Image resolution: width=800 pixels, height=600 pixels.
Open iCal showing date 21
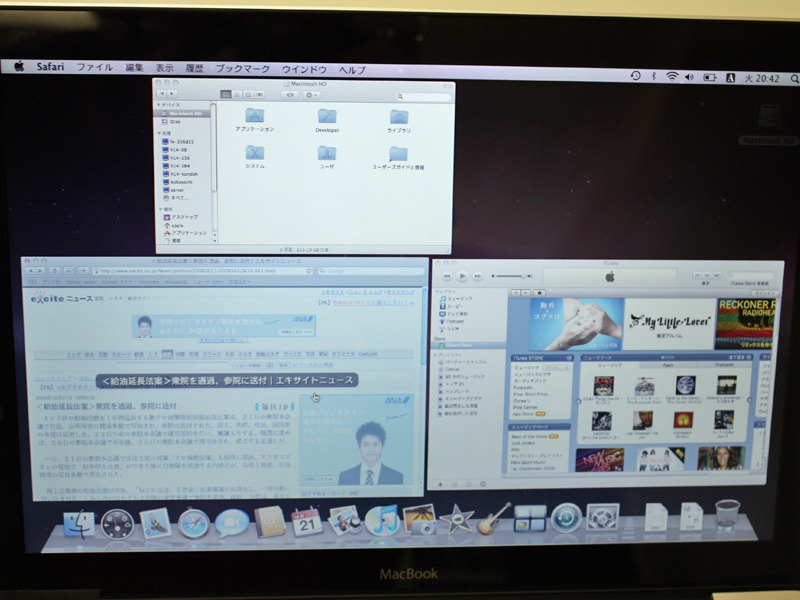point(307,521)
